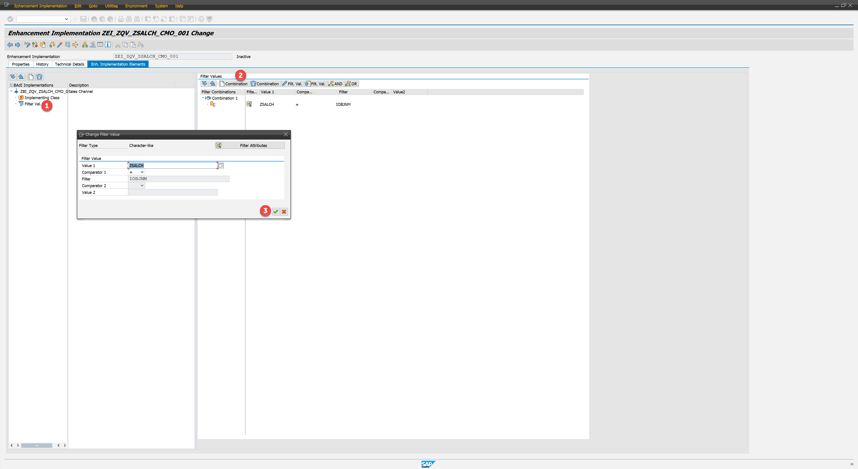Select the Implementing Class tree item
The width and height of the screenshot is (858, 469).
[42, 97]
